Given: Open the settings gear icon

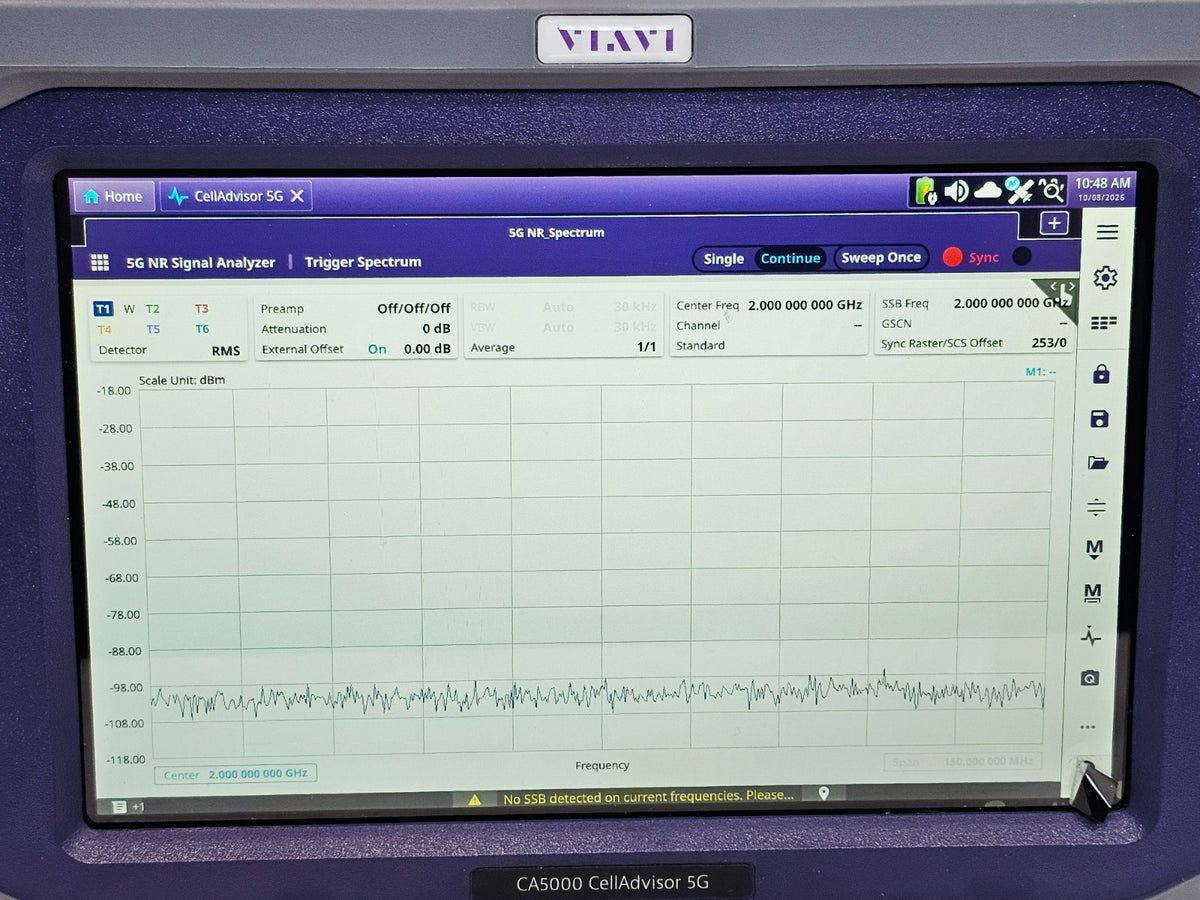Looking at the screenshot, I should coord(1105,278).
